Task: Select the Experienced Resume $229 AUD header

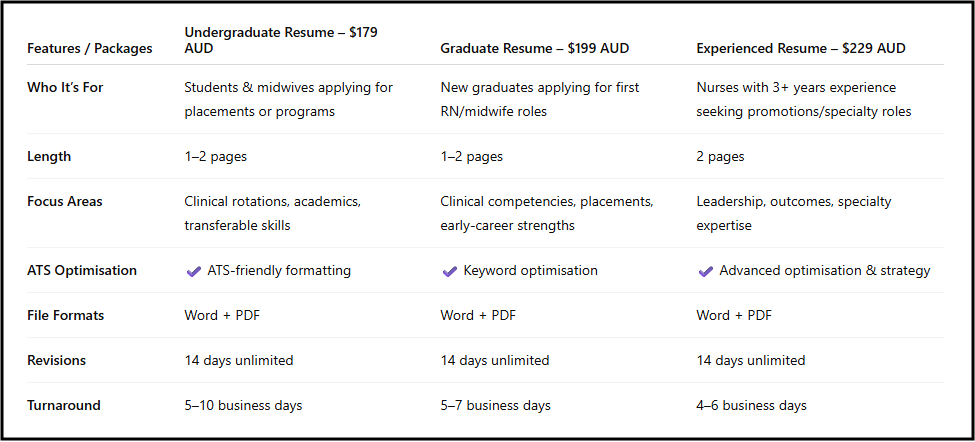Action: click(801, 48)
